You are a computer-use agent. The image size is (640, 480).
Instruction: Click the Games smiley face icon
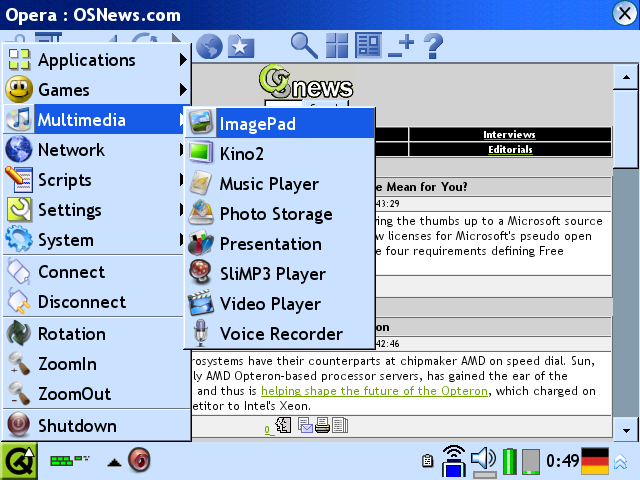(19, 89)
